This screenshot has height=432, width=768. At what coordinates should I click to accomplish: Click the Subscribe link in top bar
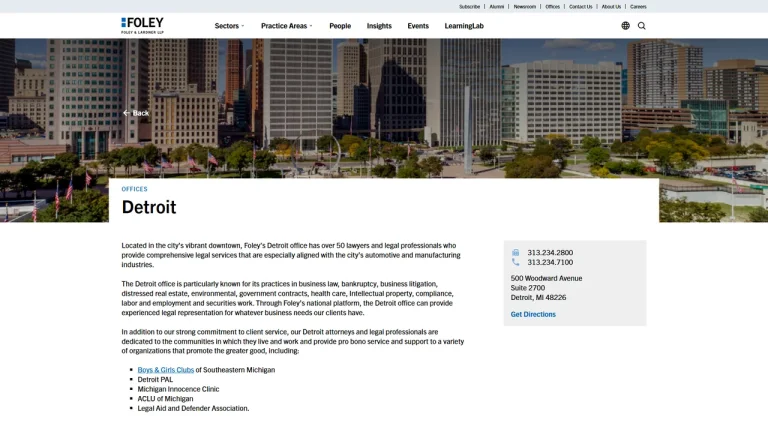coord(469,7)
